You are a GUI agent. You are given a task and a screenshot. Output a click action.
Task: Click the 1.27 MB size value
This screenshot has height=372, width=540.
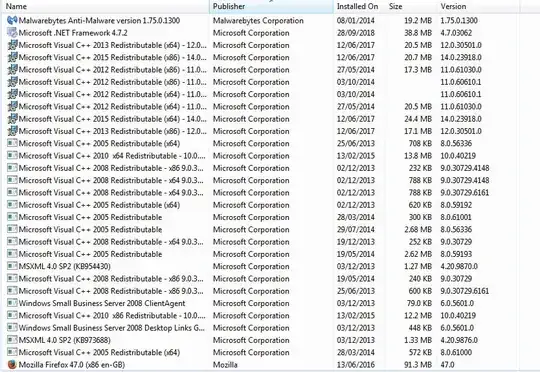pos(418,266)
